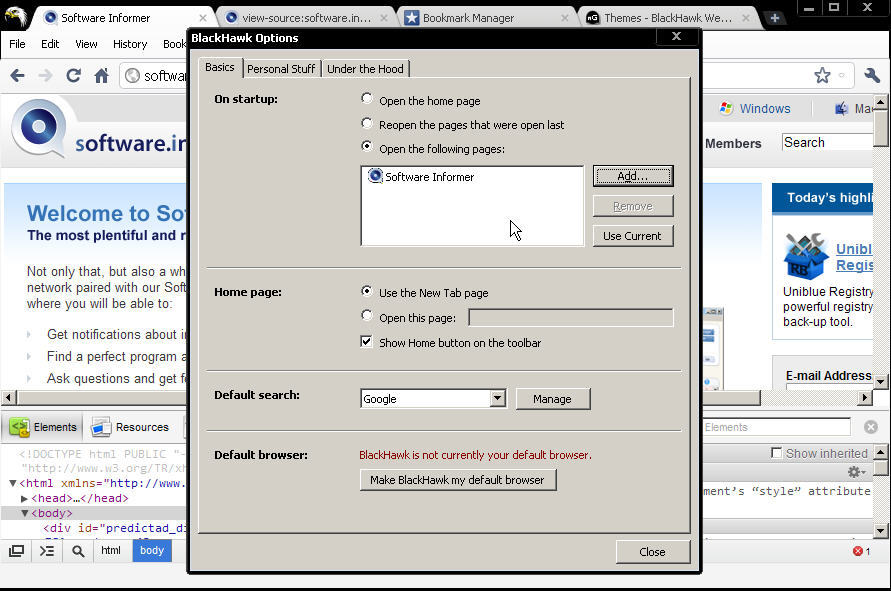Screen dimensions: 891x591
Task: Toggle 'Show inherited' checkbox in DevTools
Action: click(776, 453)
